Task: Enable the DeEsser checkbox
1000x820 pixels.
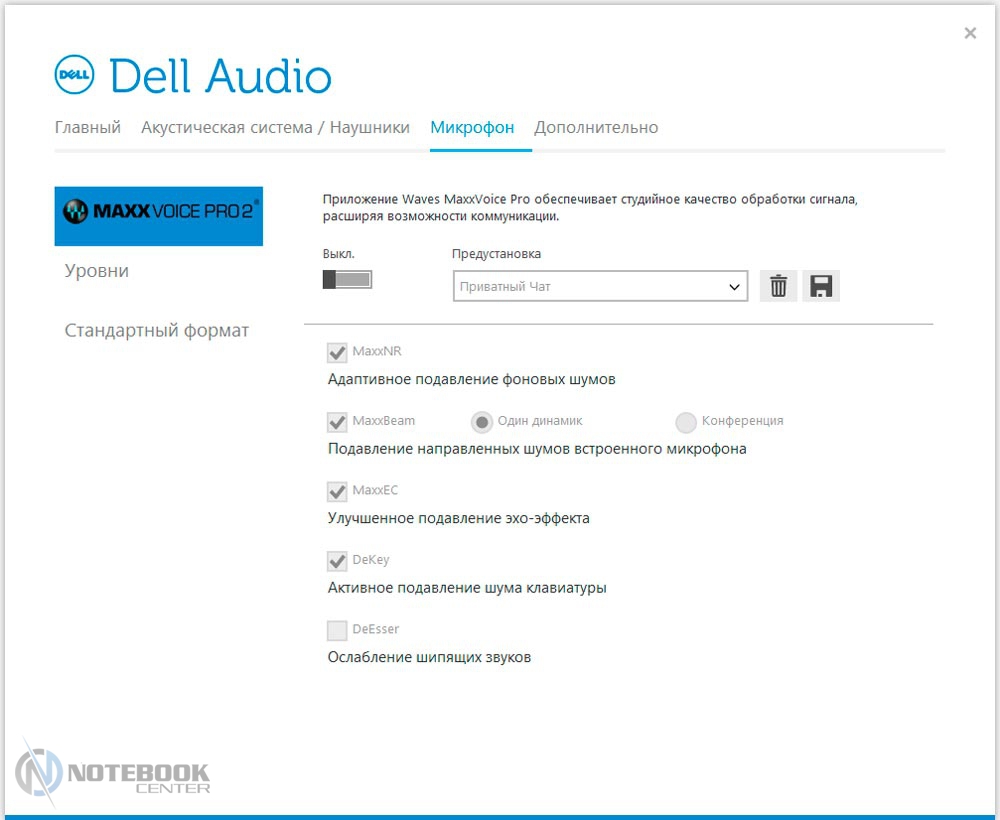Action: click(337, 630)
